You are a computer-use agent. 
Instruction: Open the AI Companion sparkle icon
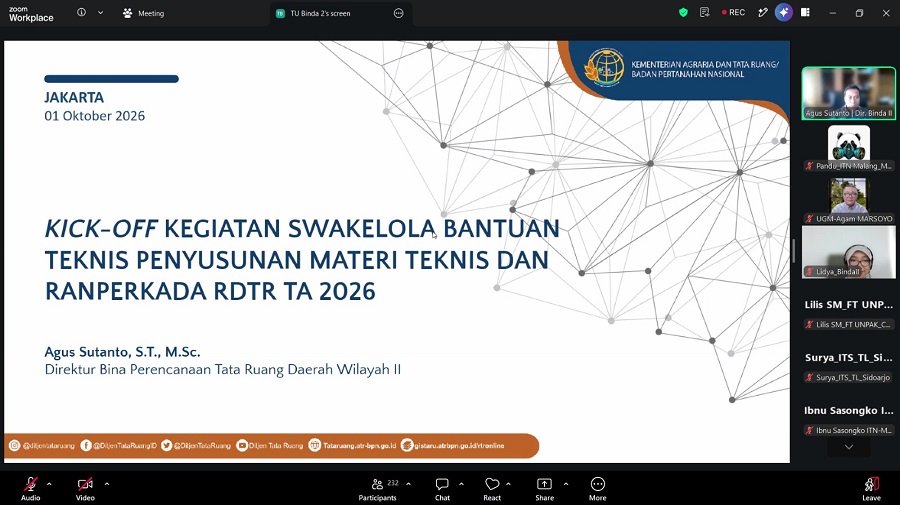783,13
